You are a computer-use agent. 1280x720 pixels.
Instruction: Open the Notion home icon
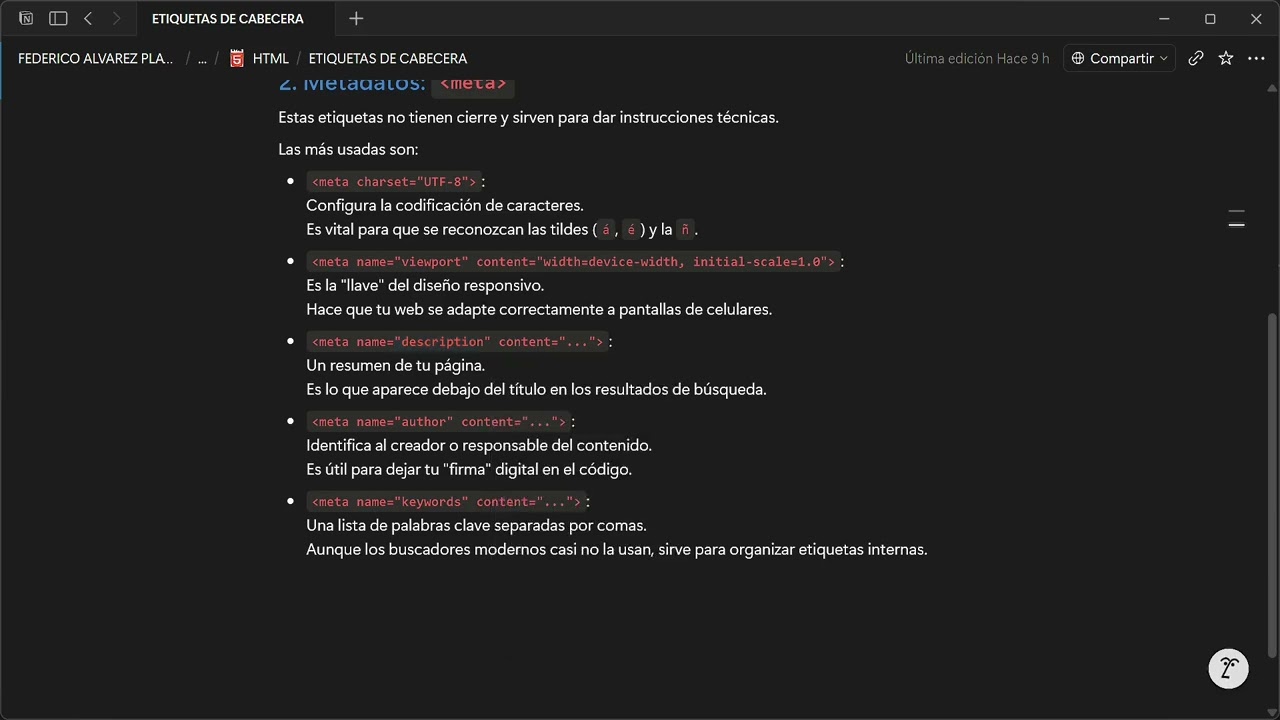coord(26,18)
